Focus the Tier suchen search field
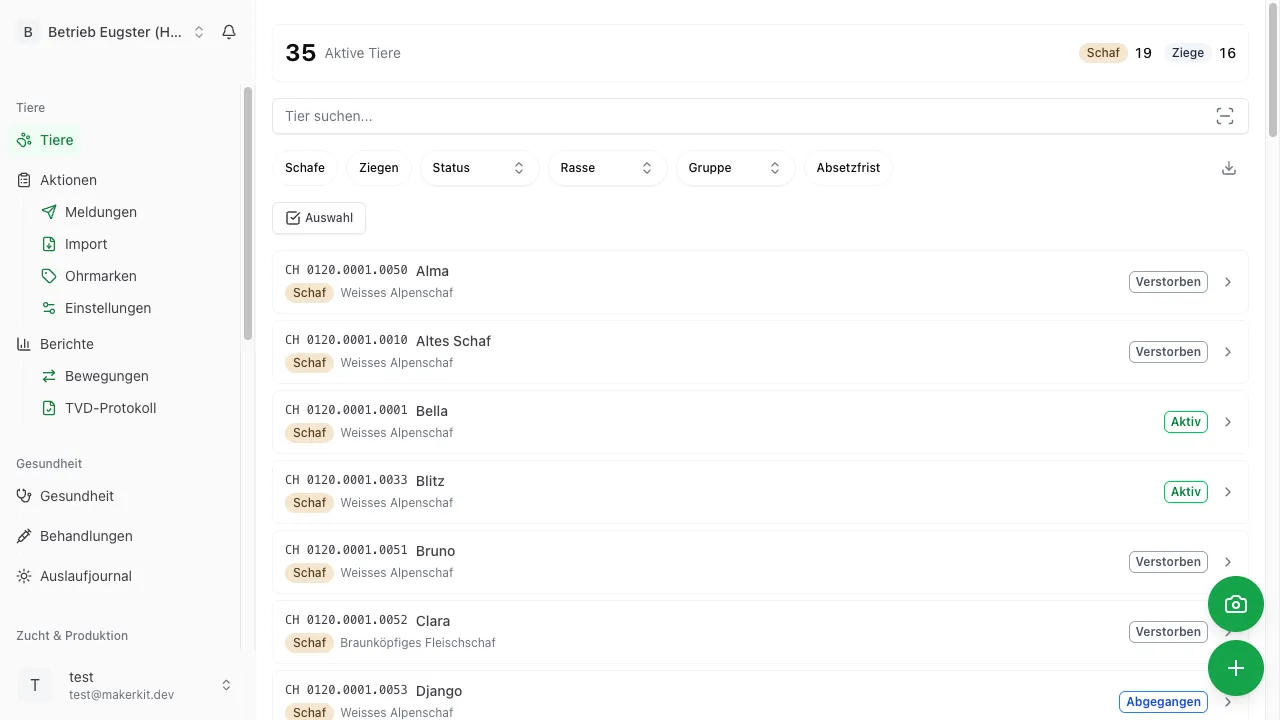Image resolution: width=1280 pixels, height=720 pixels. click(740, 116)
